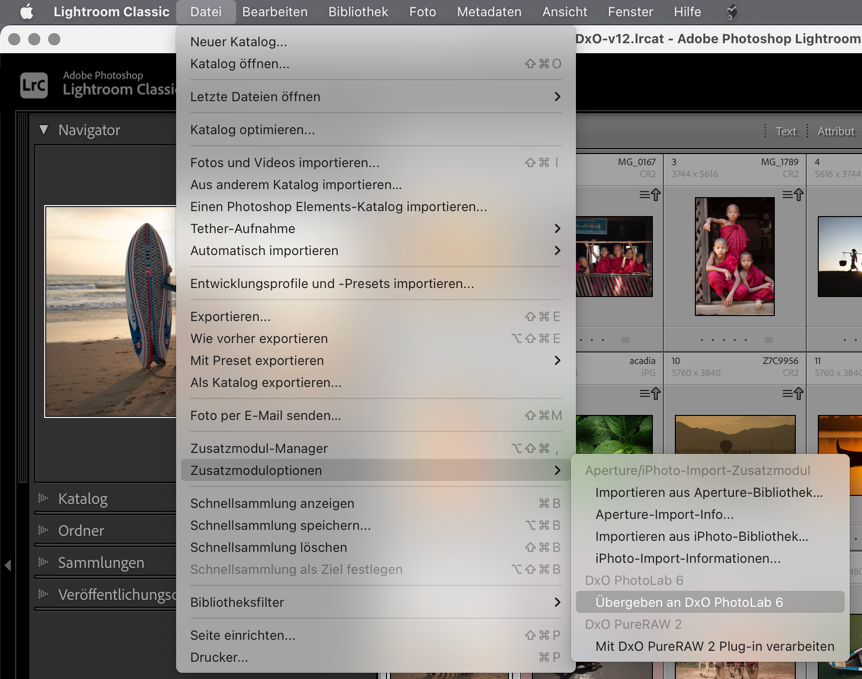This screenshot has height=679, width=862.
Task: Choose Seite einrichten...
Action: tap(375, 636)
